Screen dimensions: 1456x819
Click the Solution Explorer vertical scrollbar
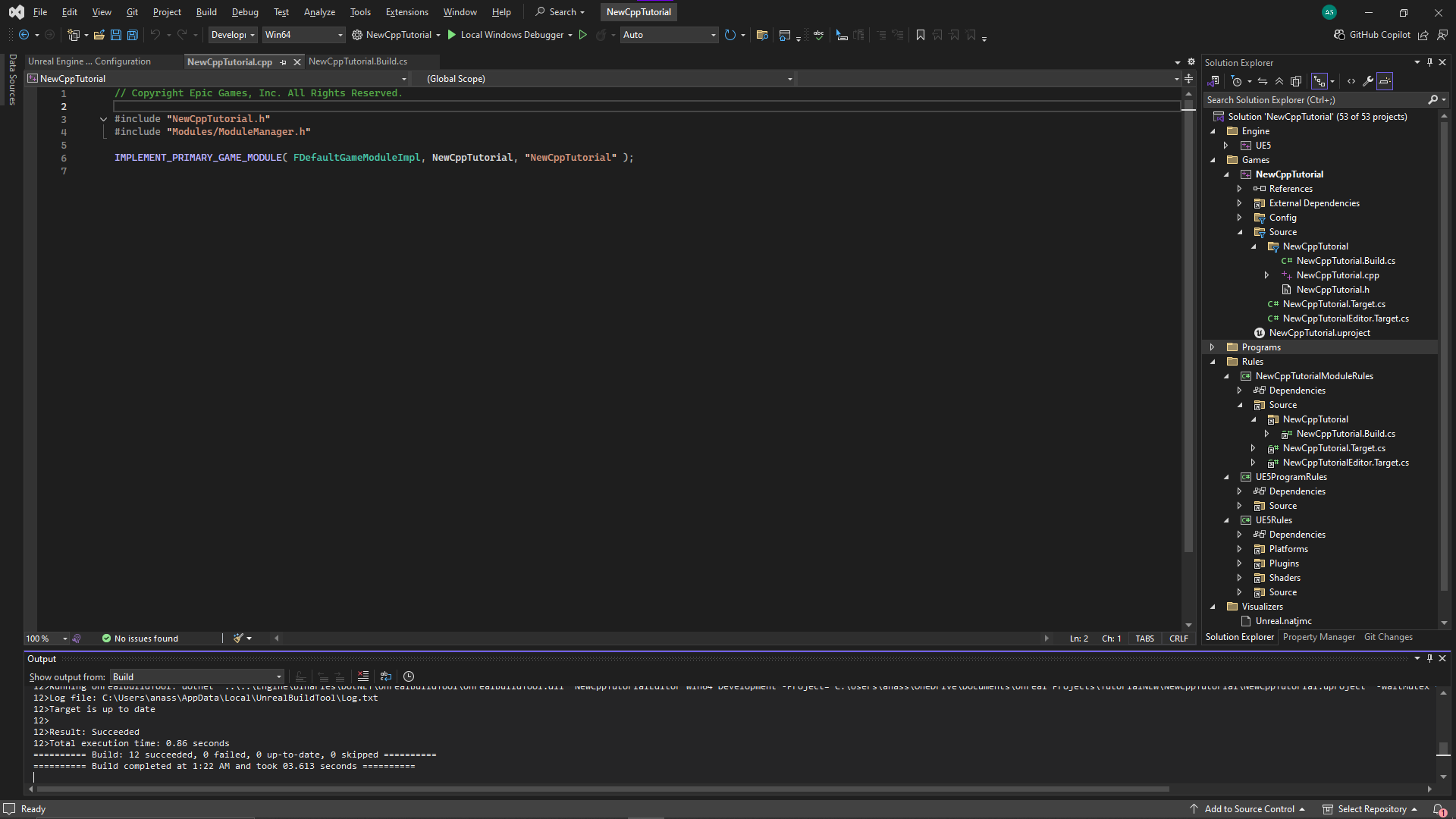click(1444, 356)
